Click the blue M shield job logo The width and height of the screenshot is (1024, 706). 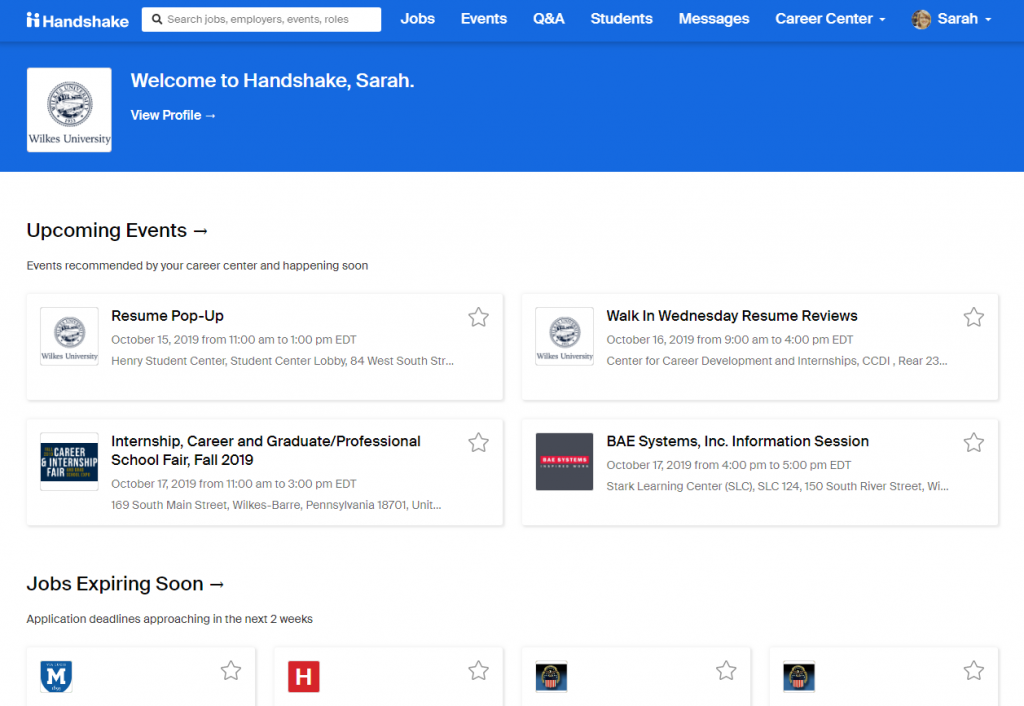(x=56, y=677)
